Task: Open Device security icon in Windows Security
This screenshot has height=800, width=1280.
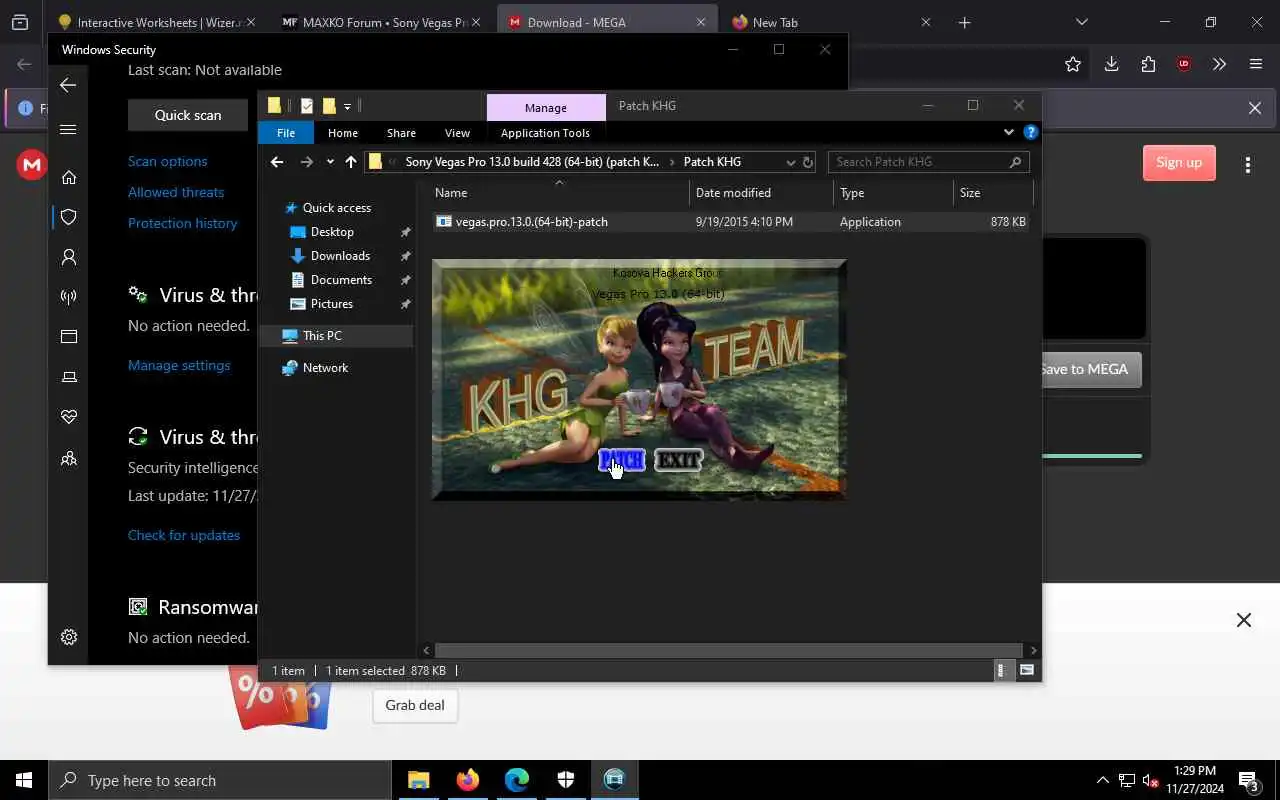Action: tap(69, 377)
